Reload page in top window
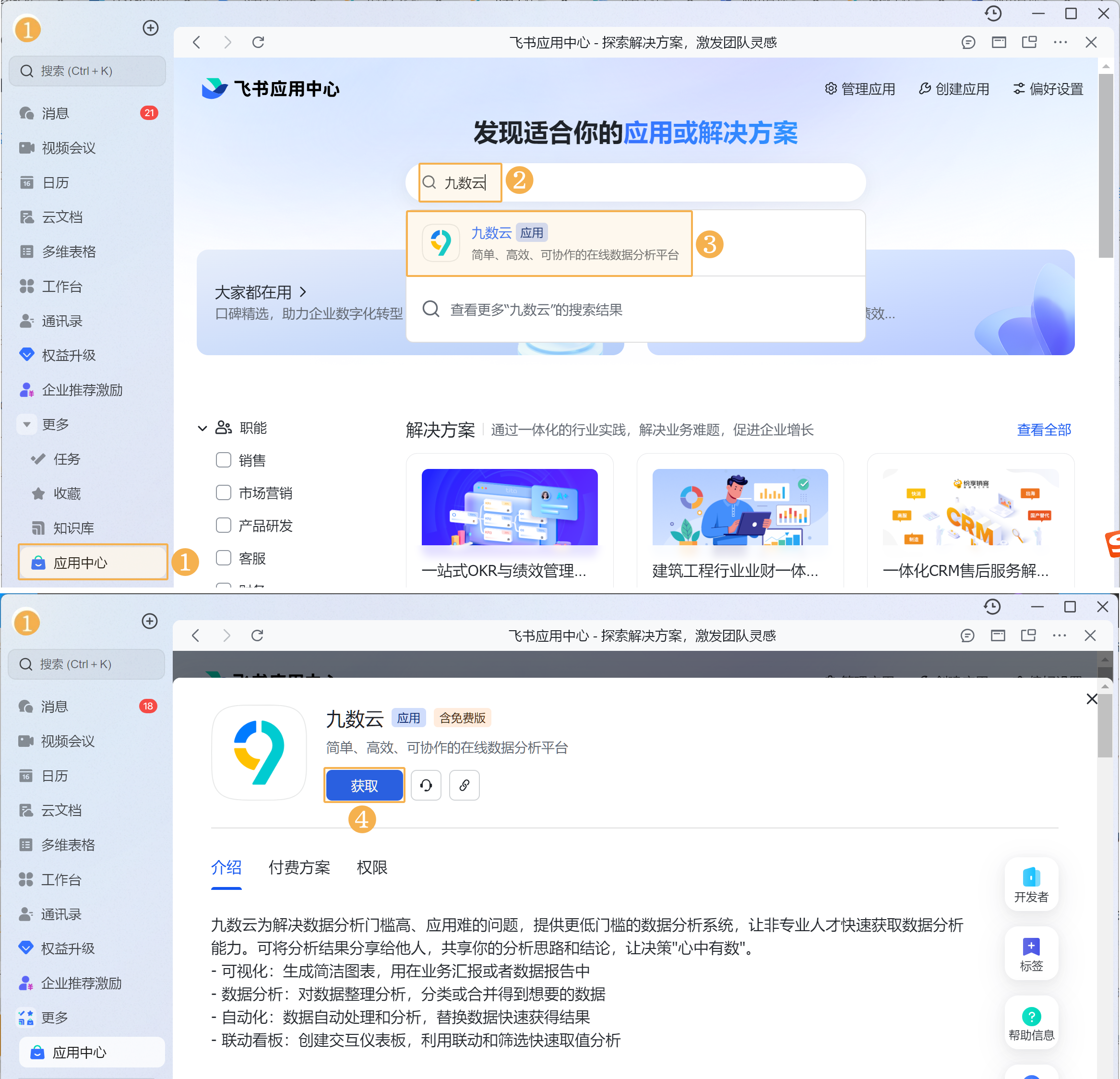 pos(258,42)
